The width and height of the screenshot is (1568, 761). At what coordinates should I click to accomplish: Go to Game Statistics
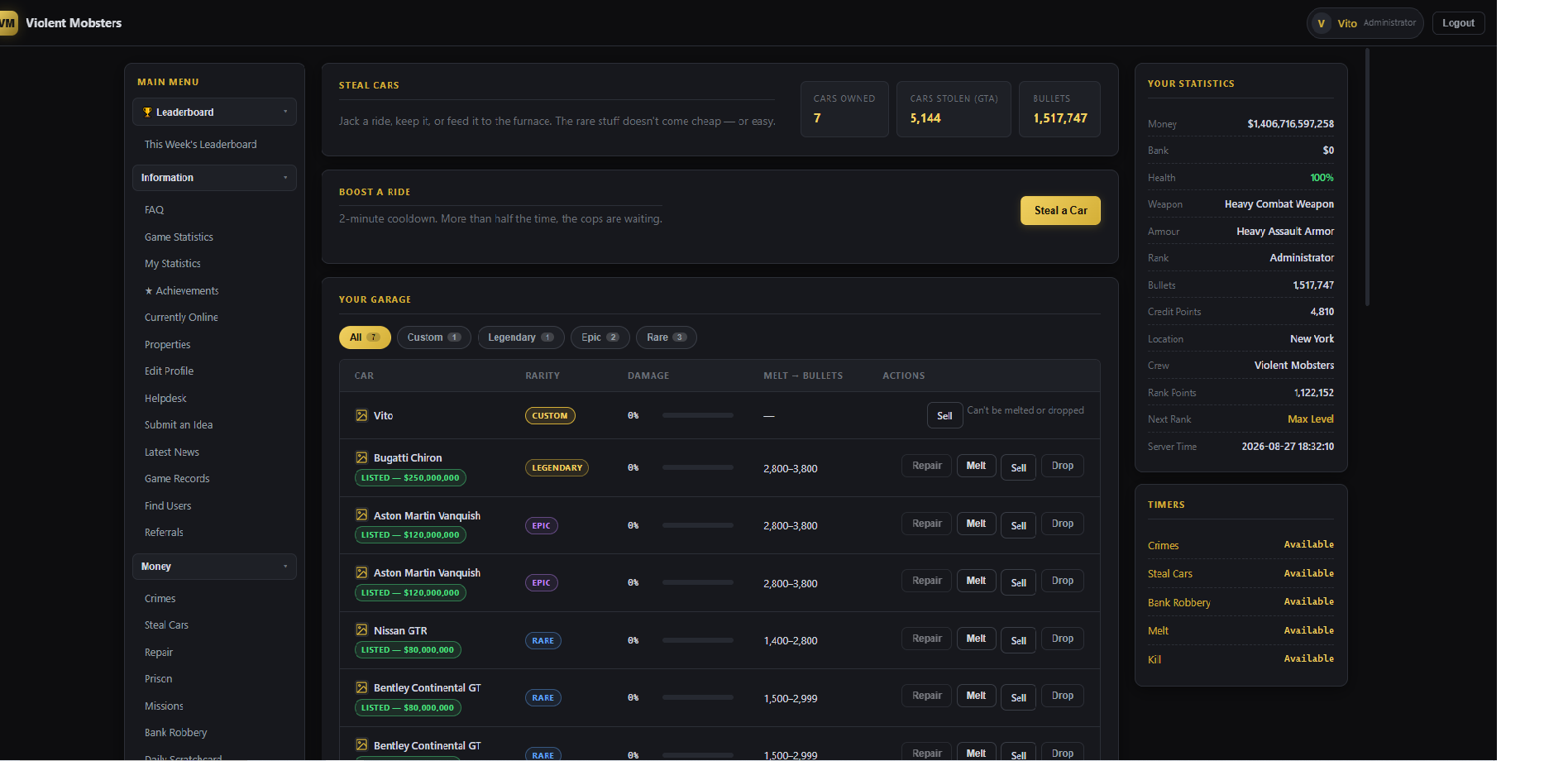179,237
